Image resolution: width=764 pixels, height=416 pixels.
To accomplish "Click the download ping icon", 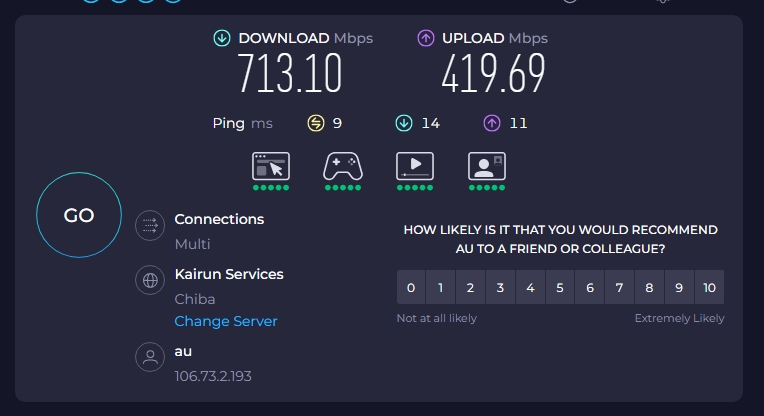I will pos(404,123).
